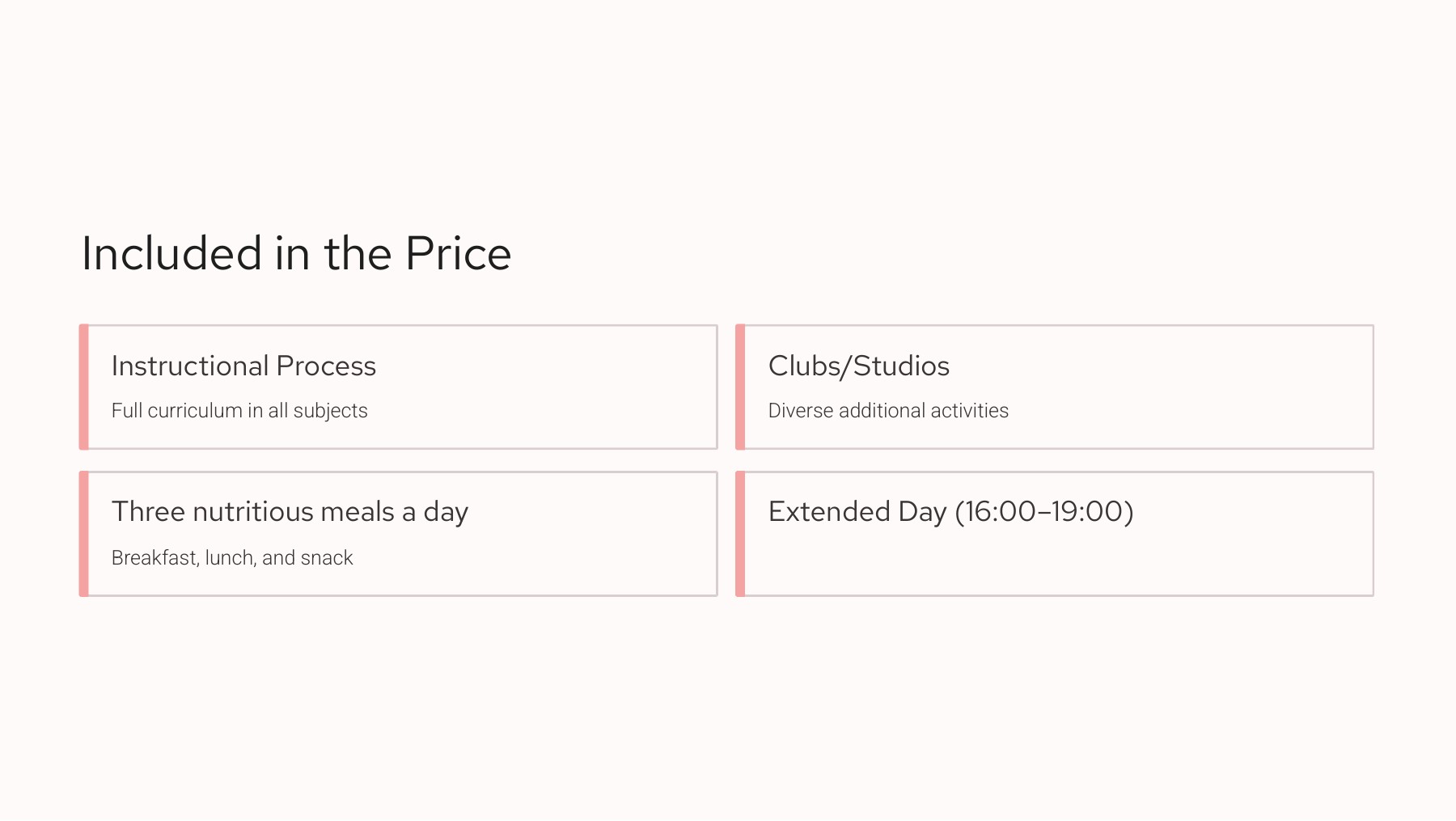Image resolution: width=1456 pixels, height=821 pixels.
Task: Click the word "Process" in the first card
Action: coord(326,366)
